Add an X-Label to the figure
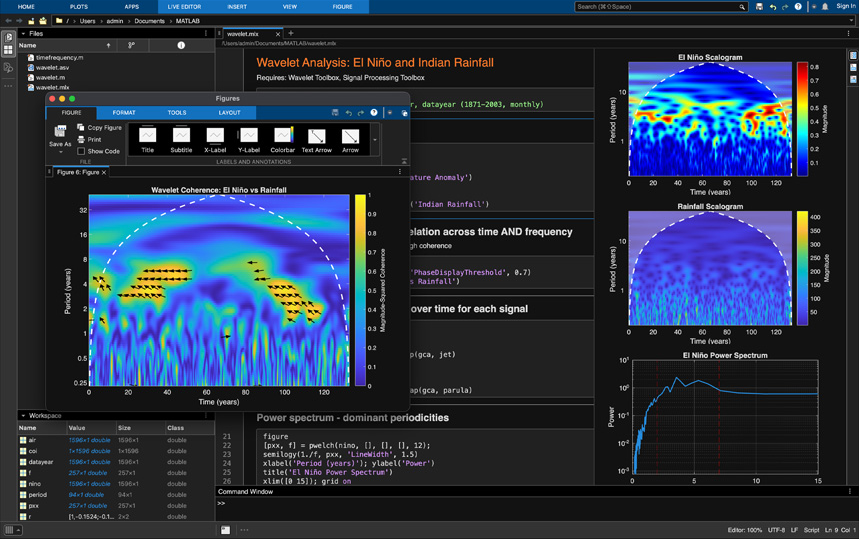 coord(215,136)
